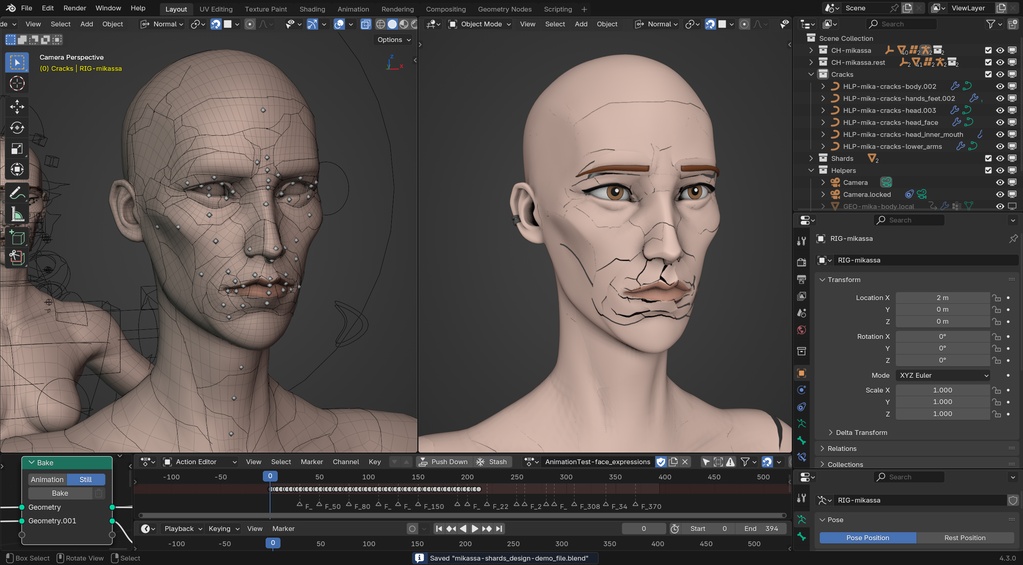The width and height of the screenshot is (1023, 565).
Task: Uncheck the Shards collection checkbox
Action: (988, 158)
